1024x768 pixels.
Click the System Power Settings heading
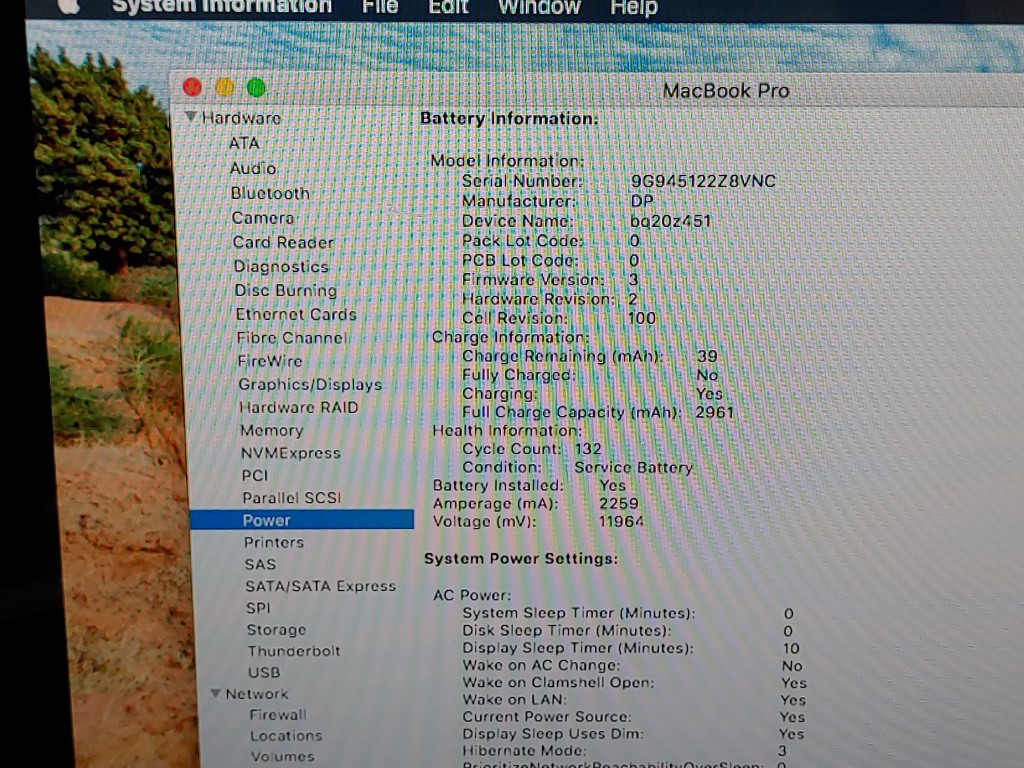[520, 558]
